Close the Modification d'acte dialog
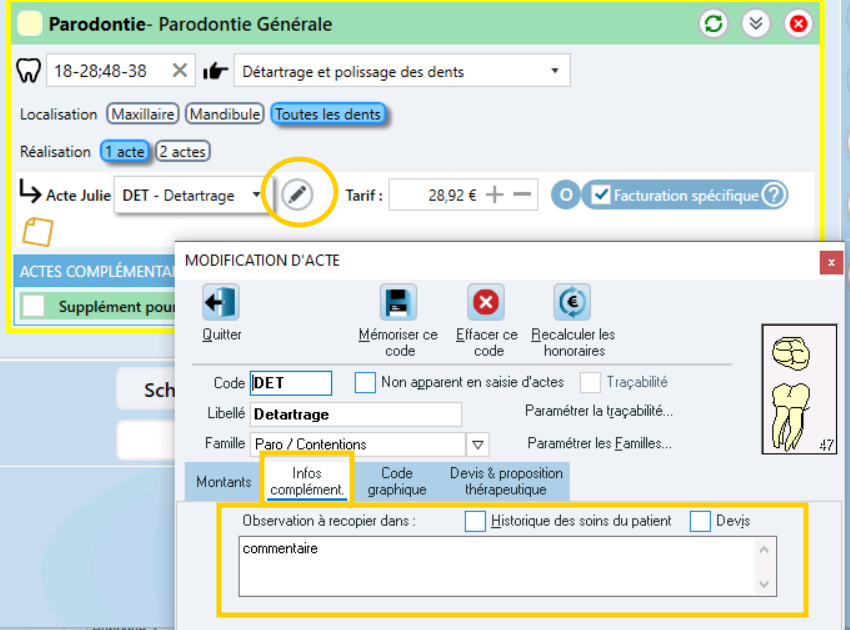 831,263
